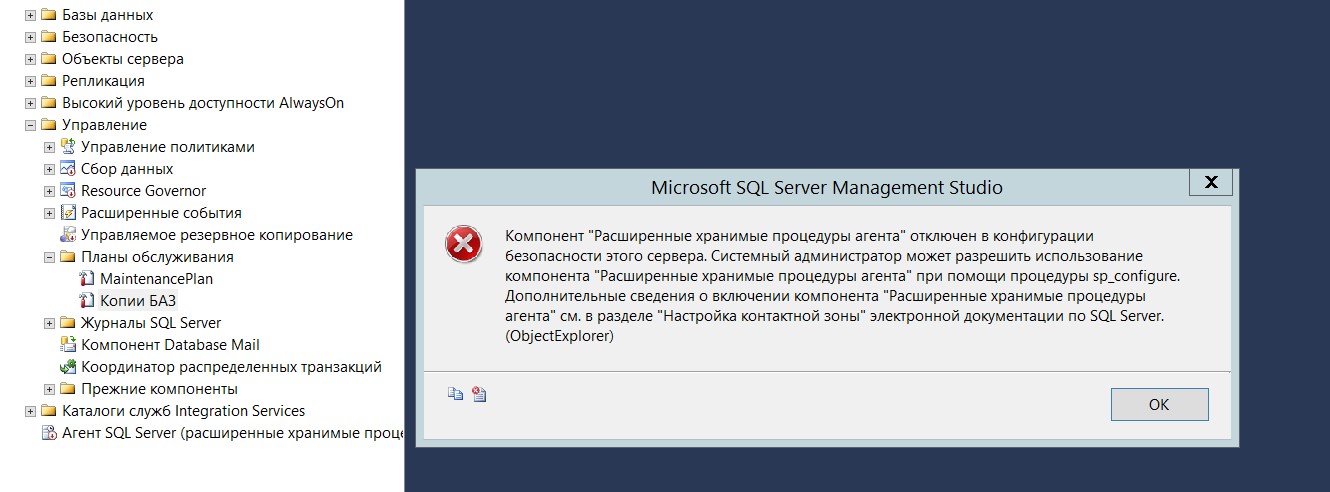Expand the Репликация node
Image resolution: width=1330 pixels, height=492 pixels.
(30, 81)
